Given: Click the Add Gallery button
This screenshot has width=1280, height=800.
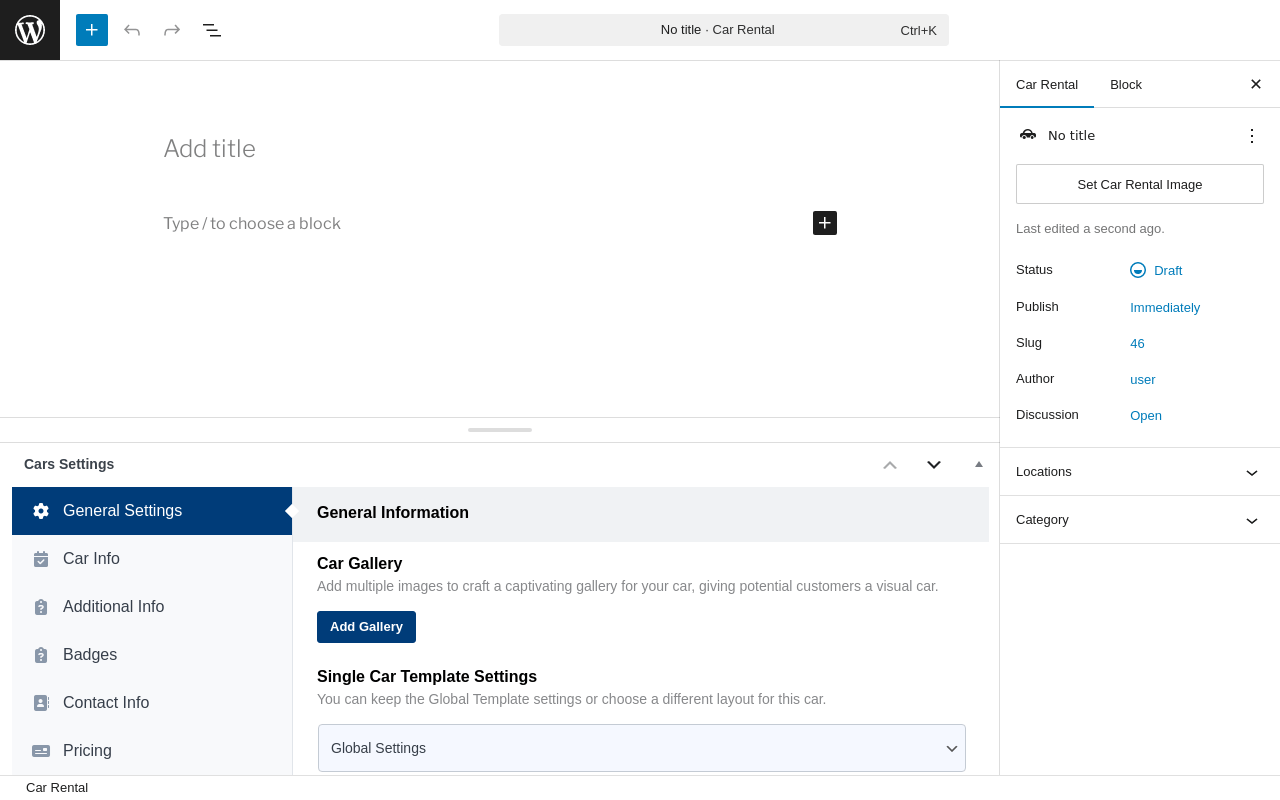Looking at the screenshot, I should click(x=366, y=627).
